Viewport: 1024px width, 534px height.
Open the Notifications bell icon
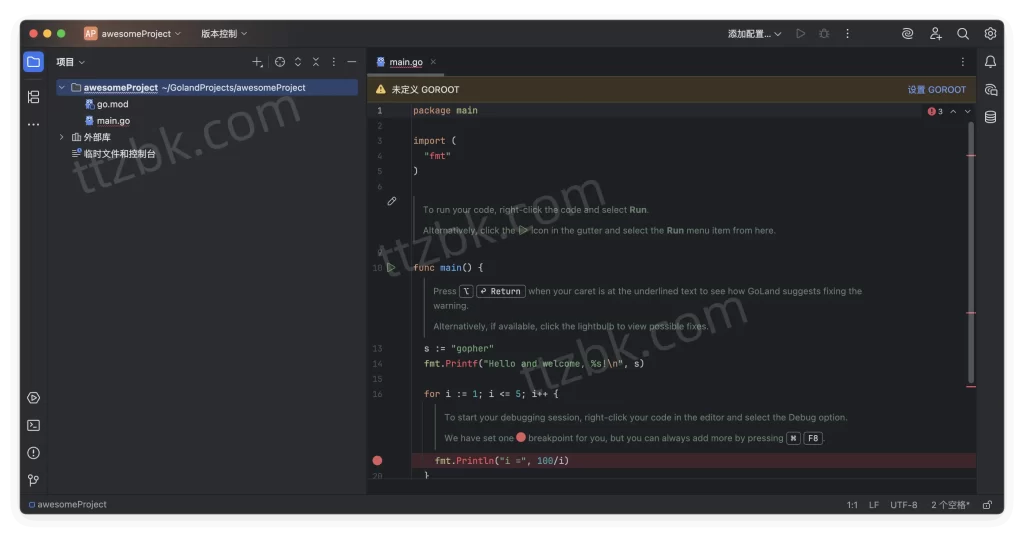pos(990,62)
